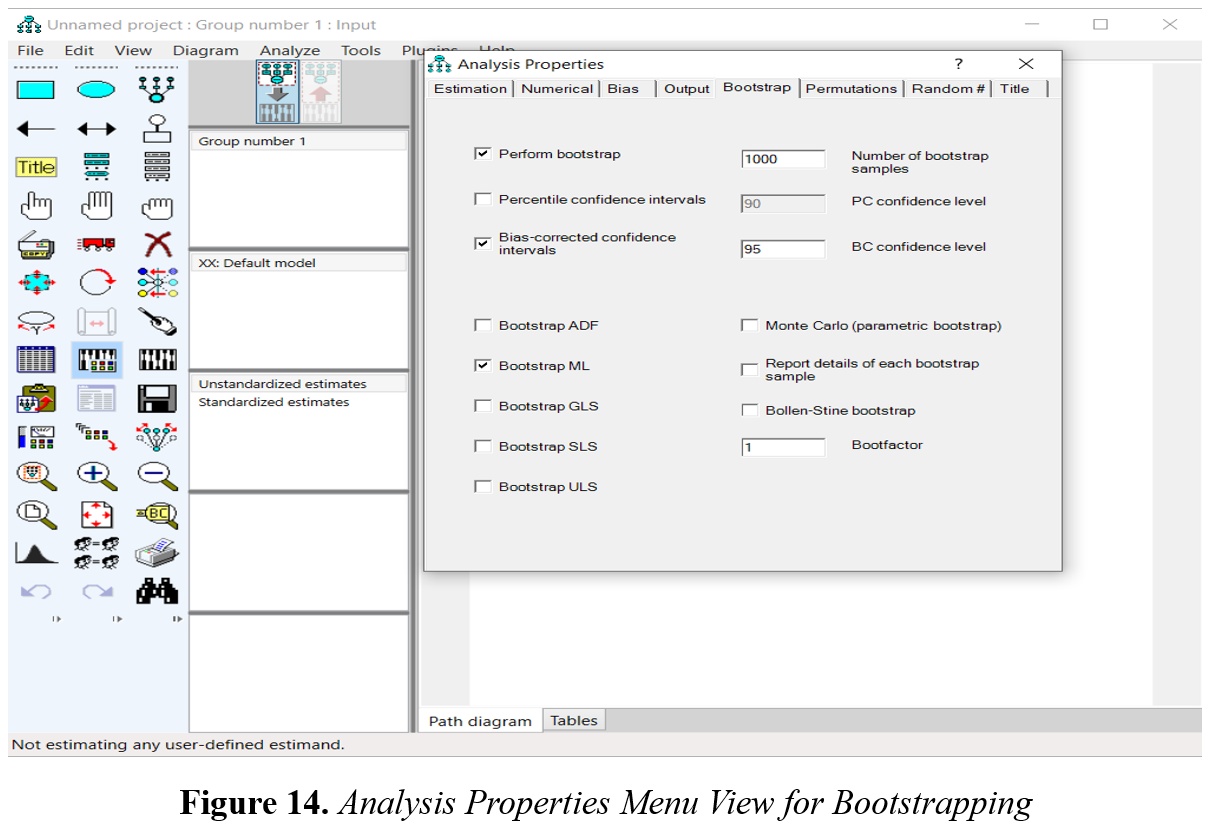
Task: Click the Calculate estimates abacus icon
Action: pos(157,360)
